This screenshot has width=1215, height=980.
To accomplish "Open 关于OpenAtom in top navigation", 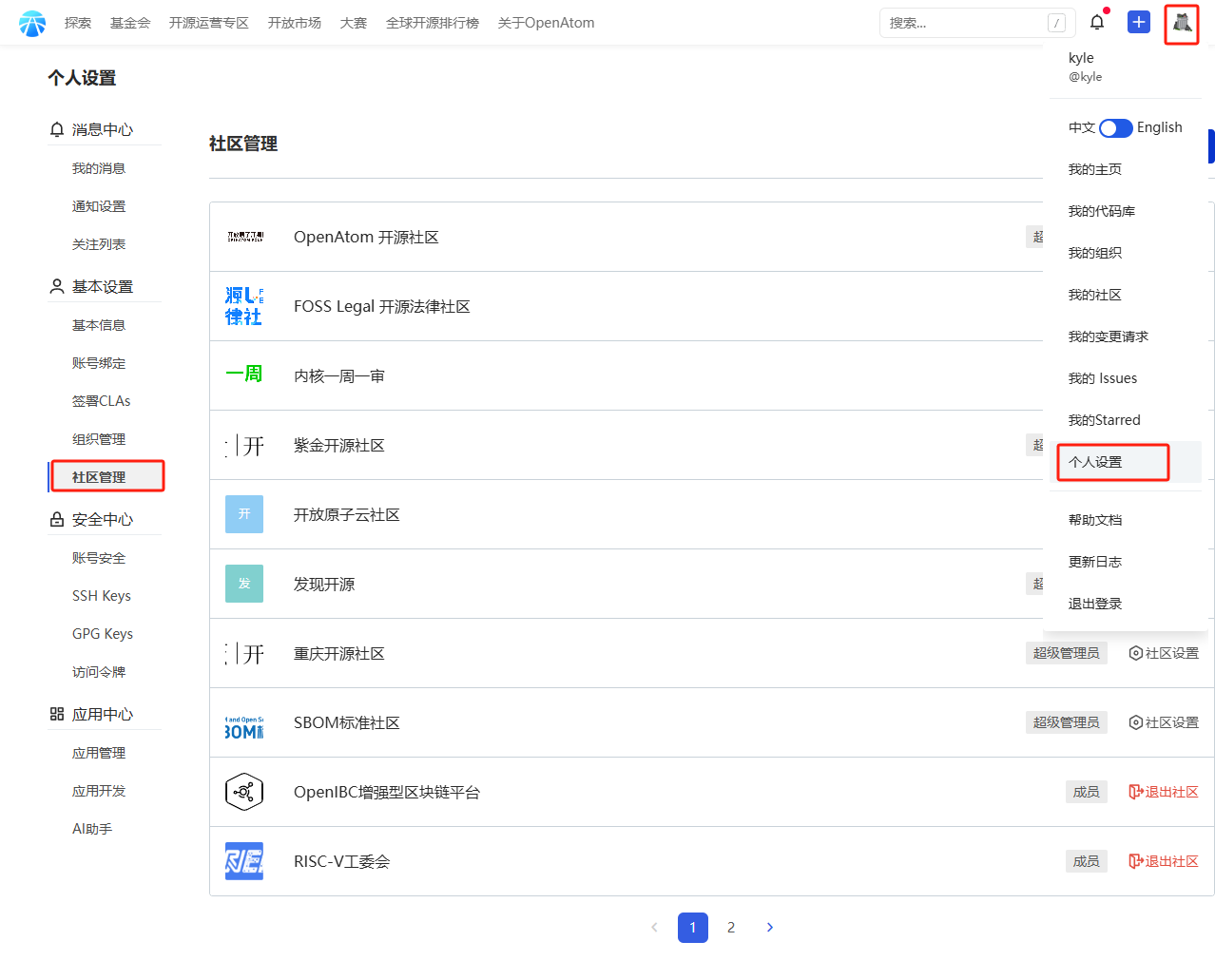I will point(547,23).
